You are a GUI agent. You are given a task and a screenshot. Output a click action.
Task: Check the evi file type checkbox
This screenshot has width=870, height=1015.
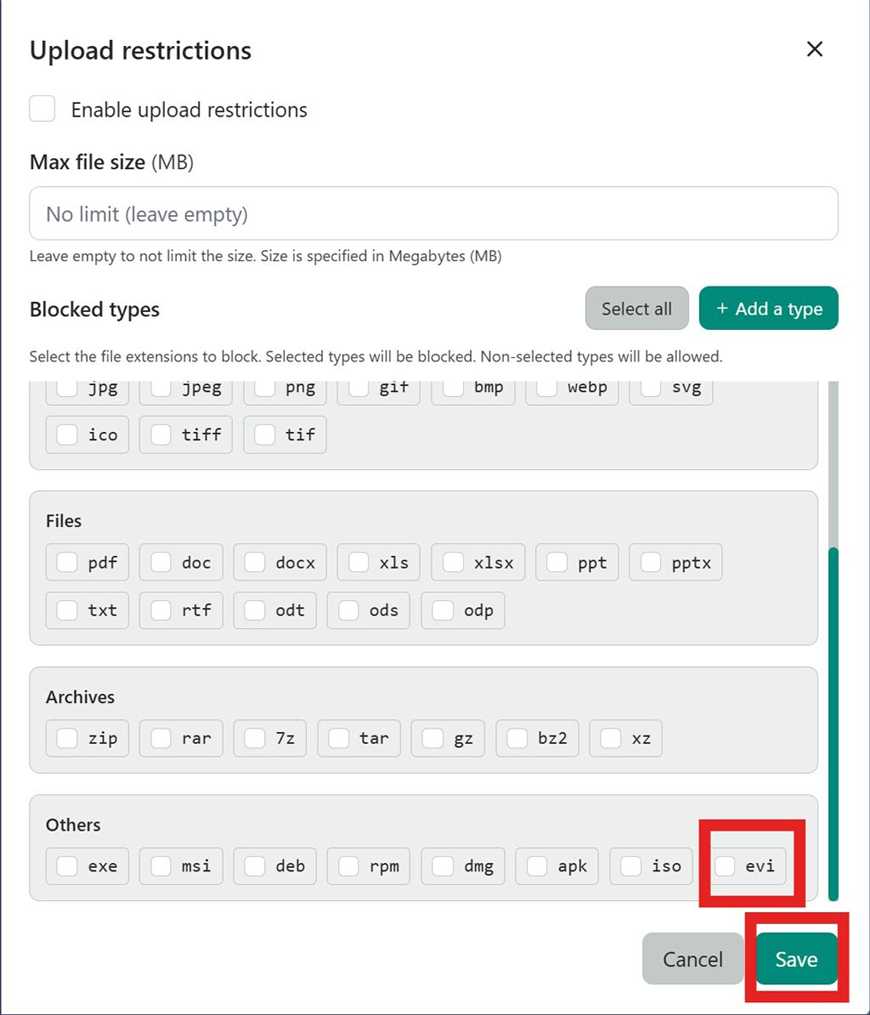click(x=724, y=866)
